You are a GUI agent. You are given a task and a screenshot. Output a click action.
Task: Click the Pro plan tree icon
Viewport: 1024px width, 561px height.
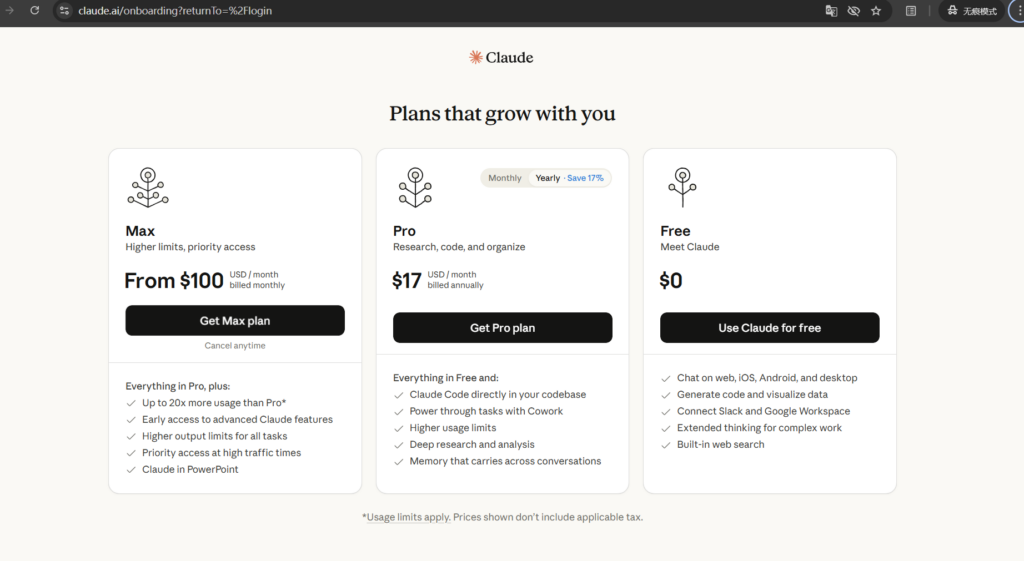pos(414,187)
